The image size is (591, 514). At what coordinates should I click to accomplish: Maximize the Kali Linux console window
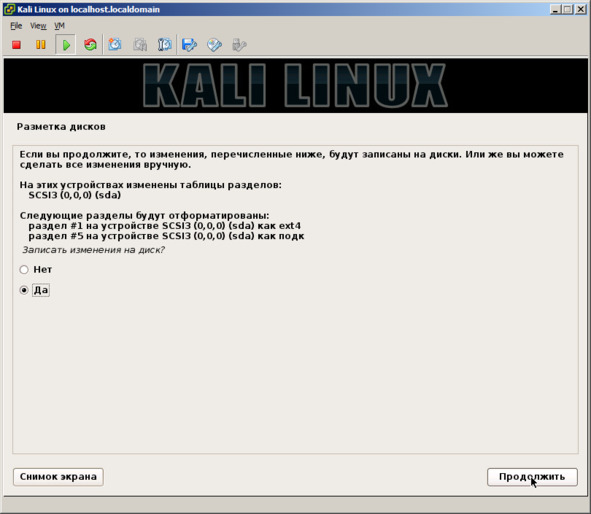tap(567, 9)
